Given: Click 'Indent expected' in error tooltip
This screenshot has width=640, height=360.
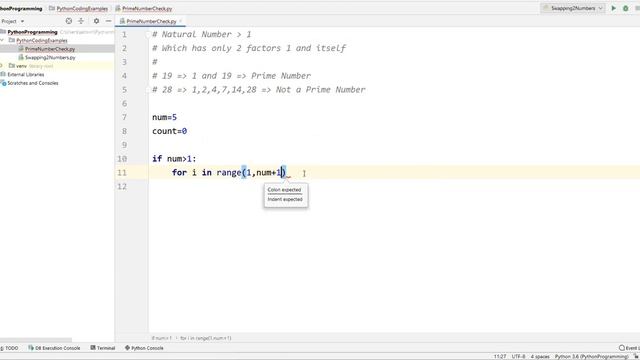Looking at the screenshot, I should coord(285,199).
